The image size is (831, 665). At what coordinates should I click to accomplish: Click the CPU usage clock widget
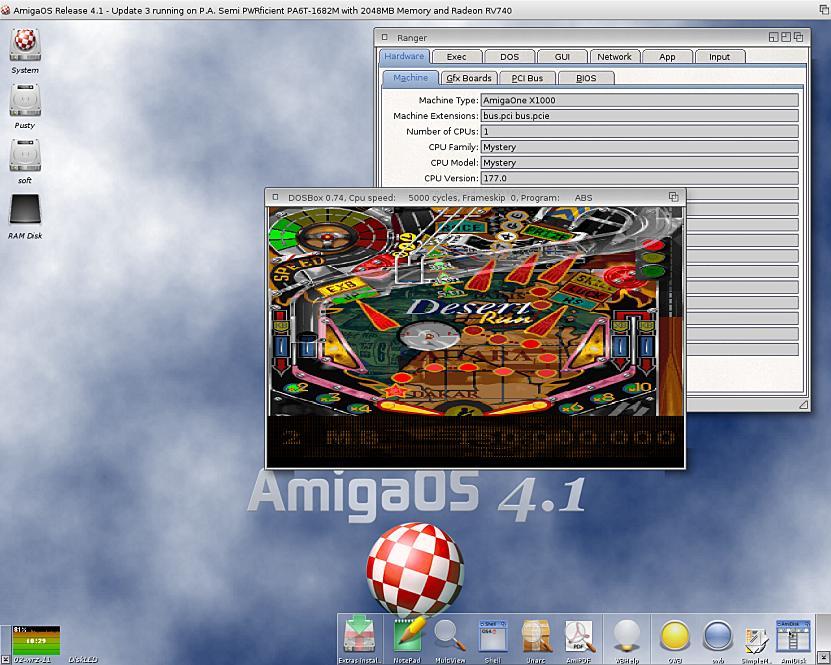click(x=35, y=639)
